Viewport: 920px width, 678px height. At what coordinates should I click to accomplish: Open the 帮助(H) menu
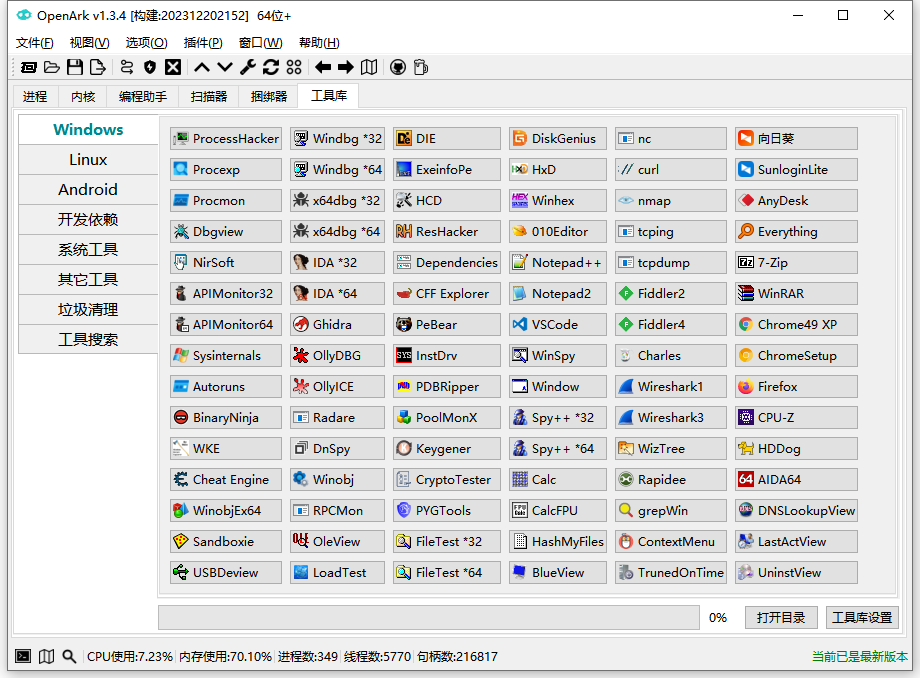click(x=319, y=43)
